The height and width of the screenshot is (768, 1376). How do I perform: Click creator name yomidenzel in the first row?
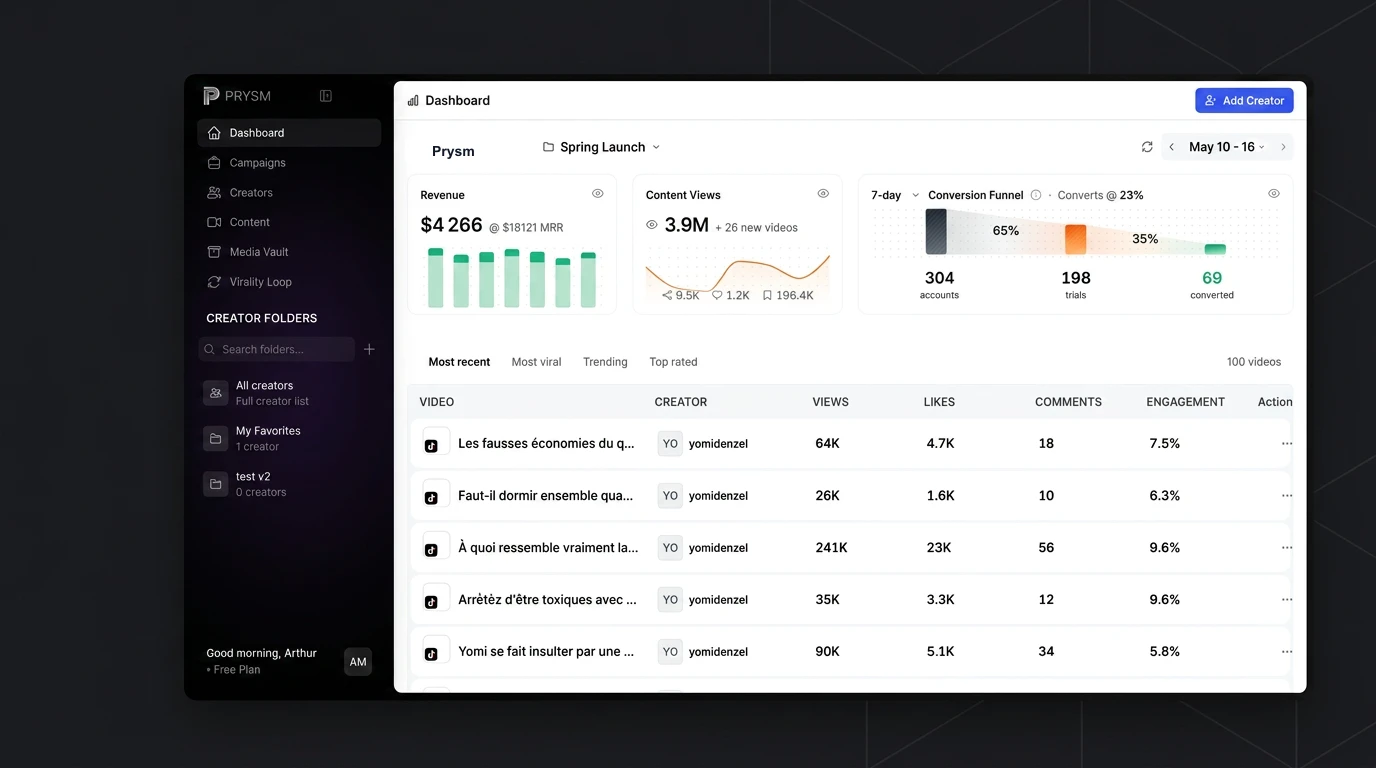pos(718,444)
